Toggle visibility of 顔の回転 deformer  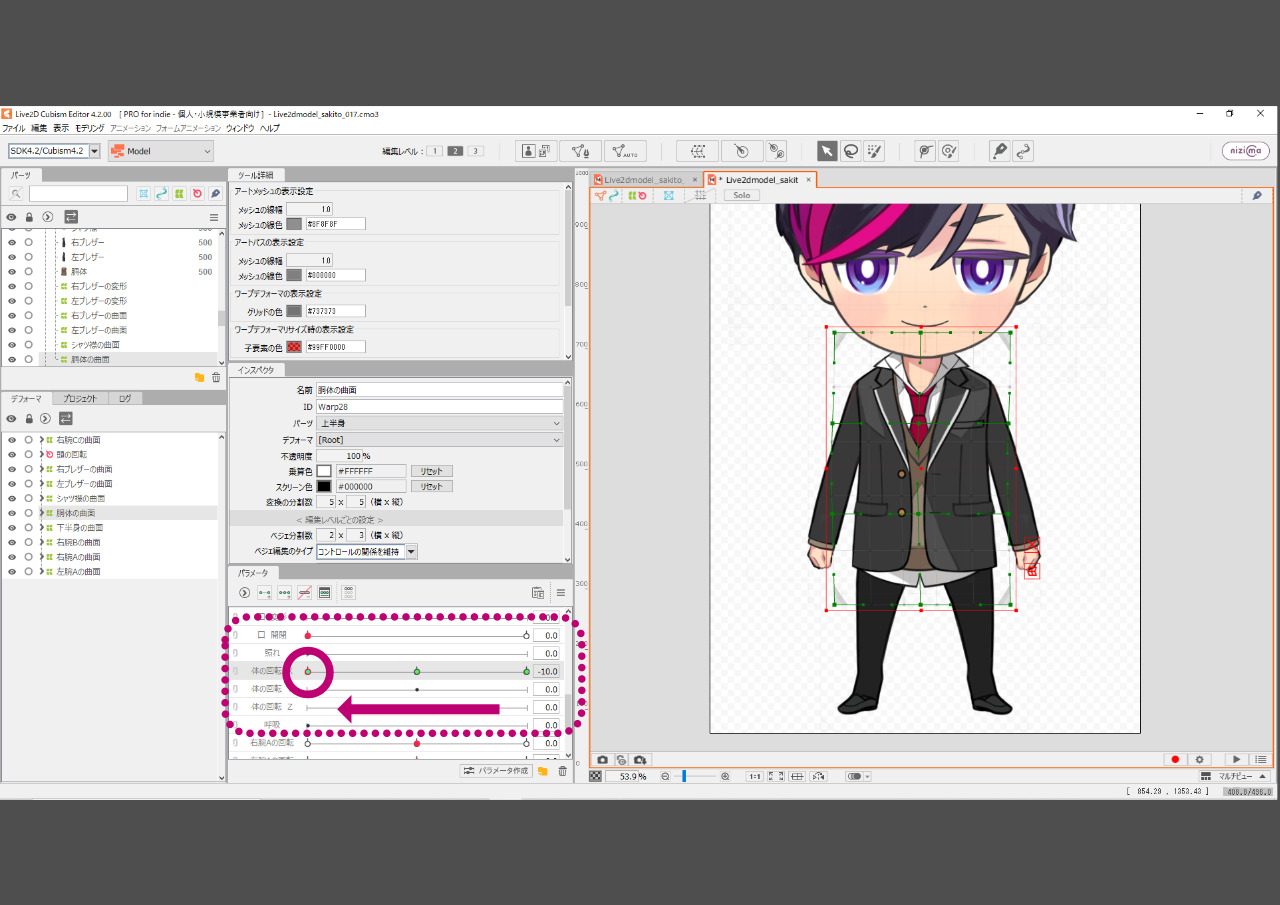[12, 454]
